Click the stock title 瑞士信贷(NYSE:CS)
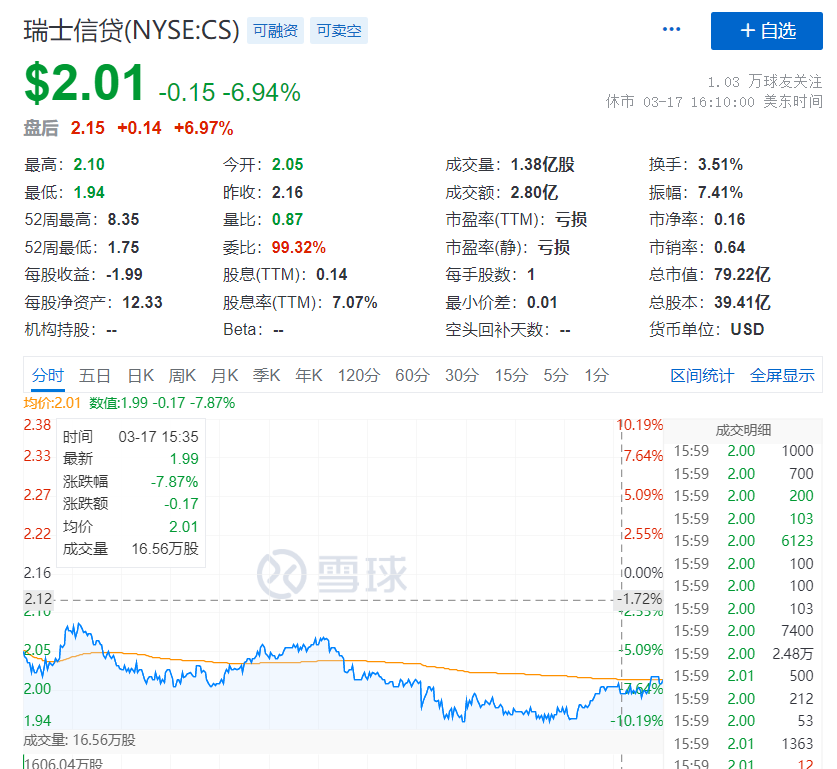 131,30
